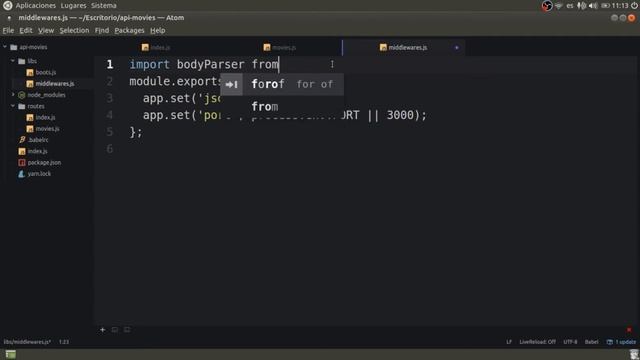Click the modified dot on middlewares.js tab

click(457, 48)
